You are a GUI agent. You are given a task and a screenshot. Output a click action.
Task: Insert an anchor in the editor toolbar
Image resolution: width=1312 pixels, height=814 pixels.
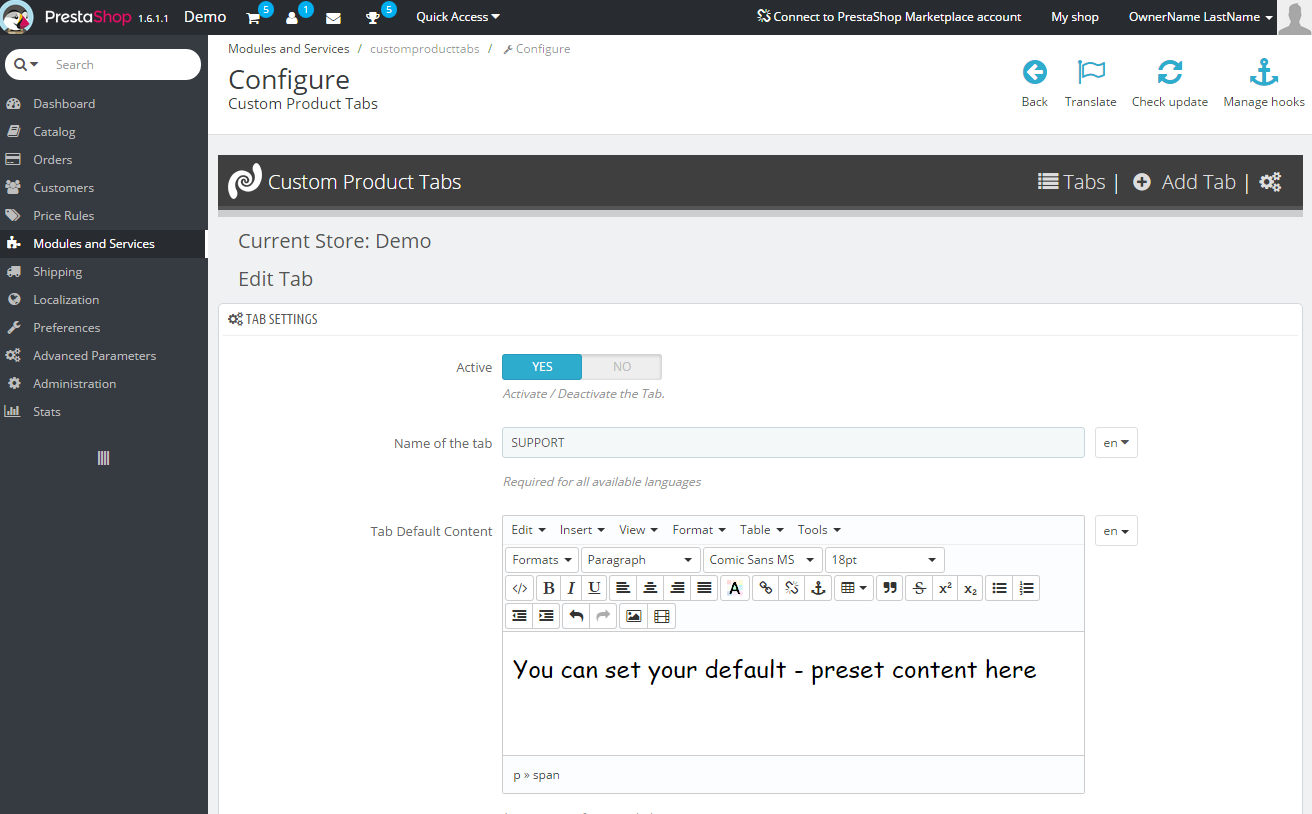818,588
